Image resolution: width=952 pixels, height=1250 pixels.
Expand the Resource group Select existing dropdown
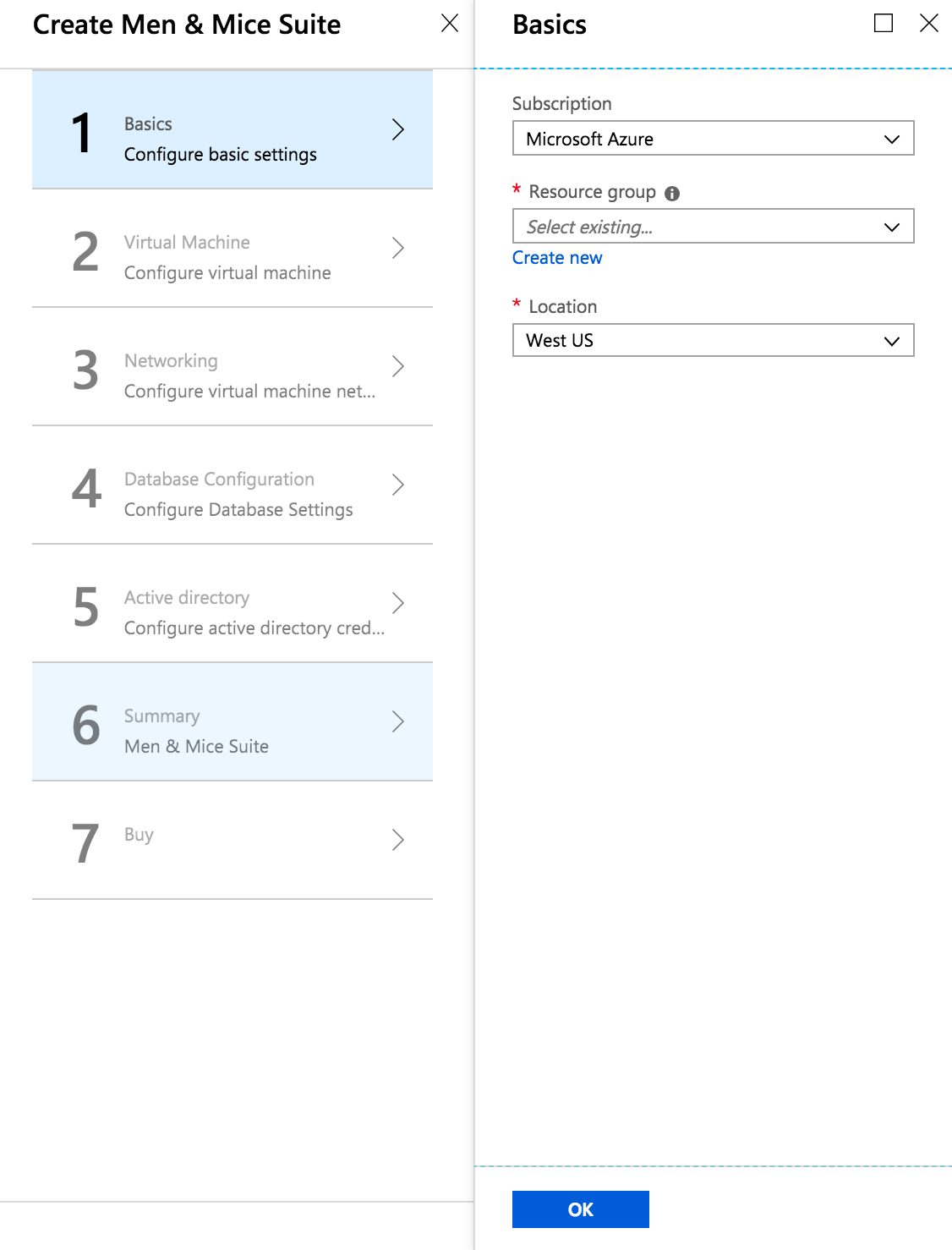point(713,227)
